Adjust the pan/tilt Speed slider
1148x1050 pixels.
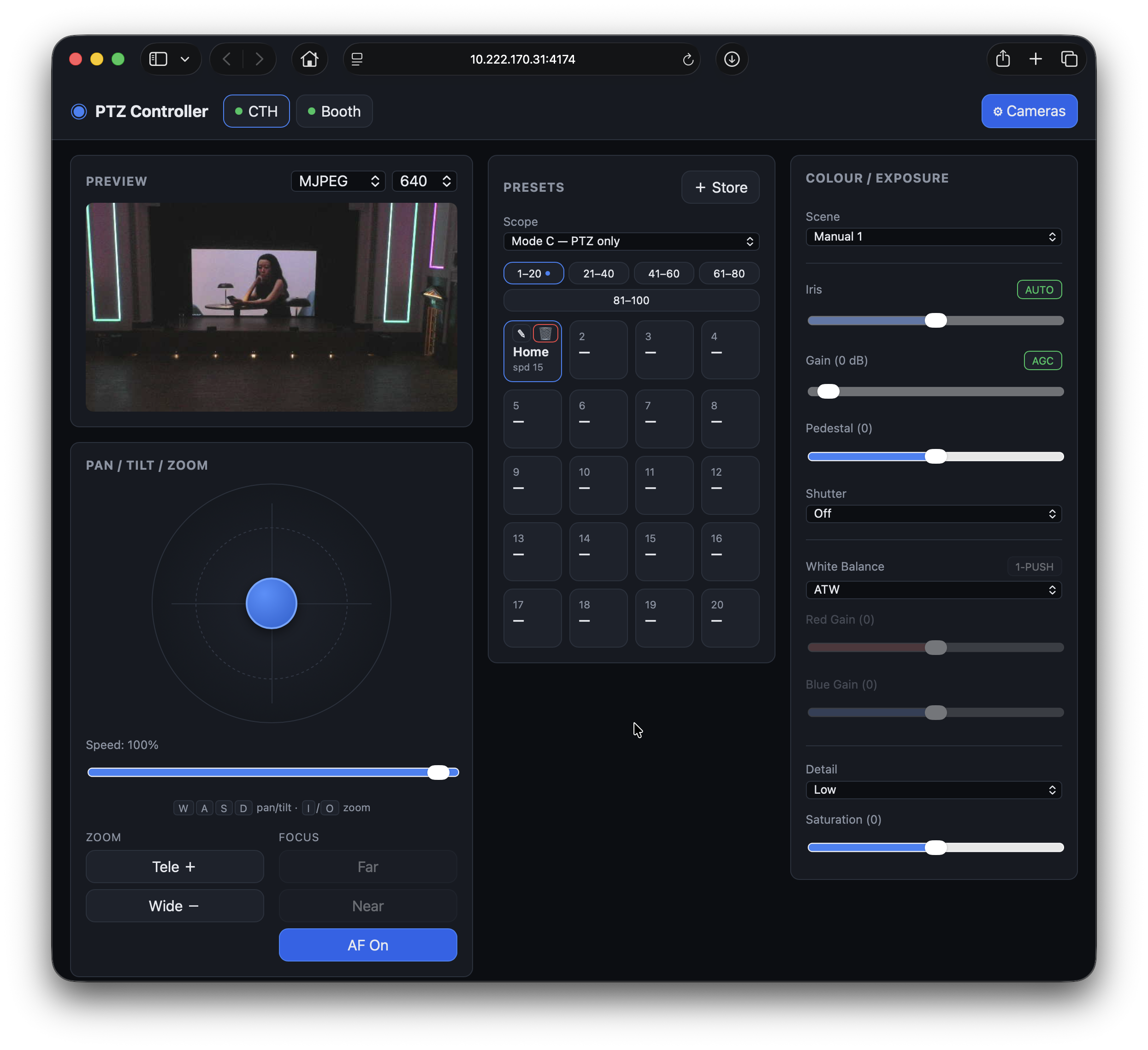tap(273, 772)
